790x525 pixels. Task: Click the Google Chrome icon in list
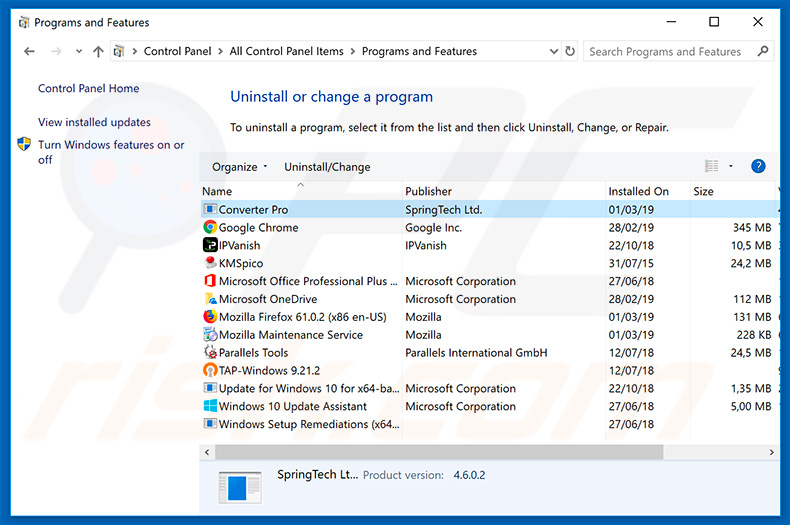(x=210, y=227)
